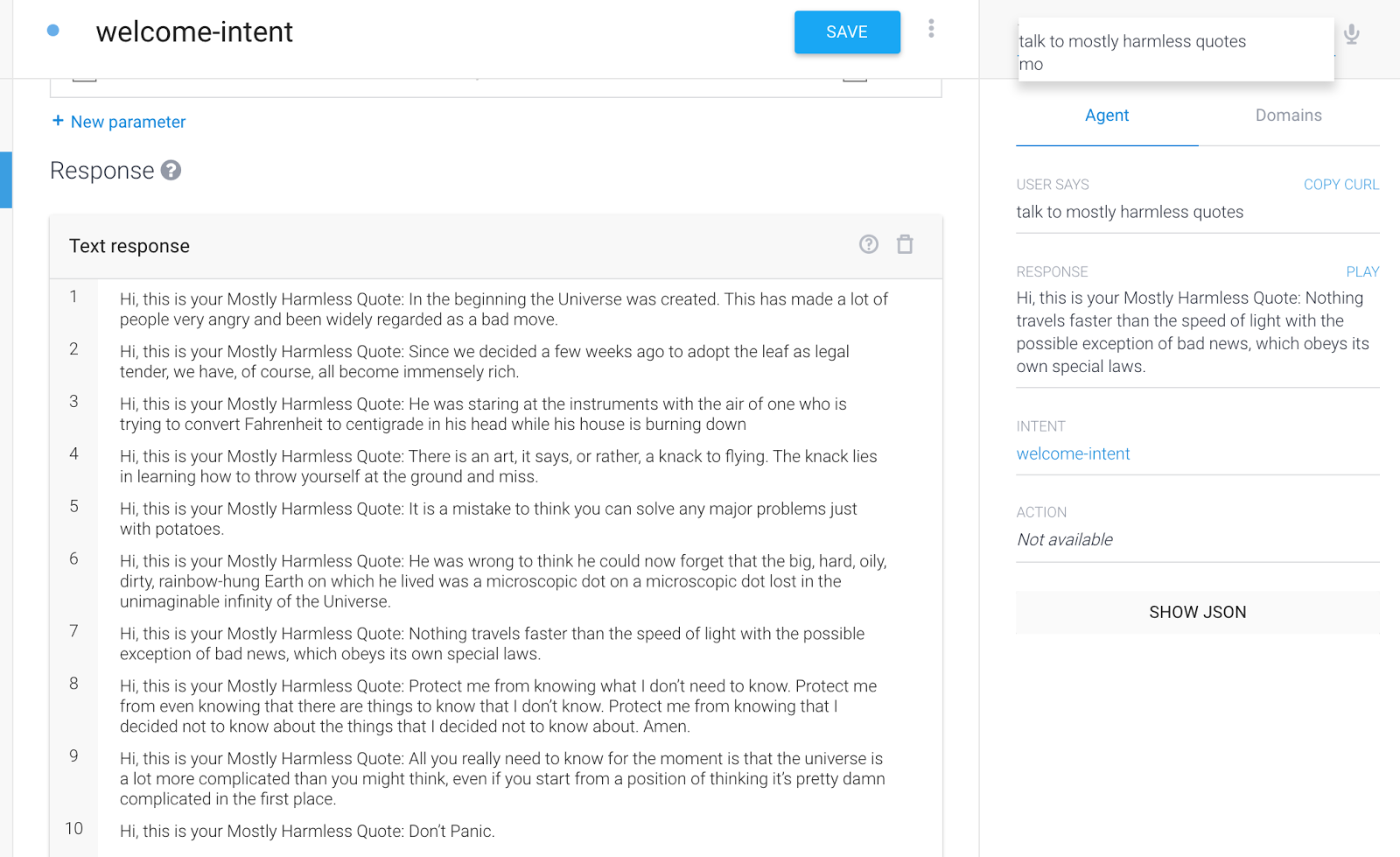Select the first text response line
This screenshot has height=857, width=1400.
(503, 308)
